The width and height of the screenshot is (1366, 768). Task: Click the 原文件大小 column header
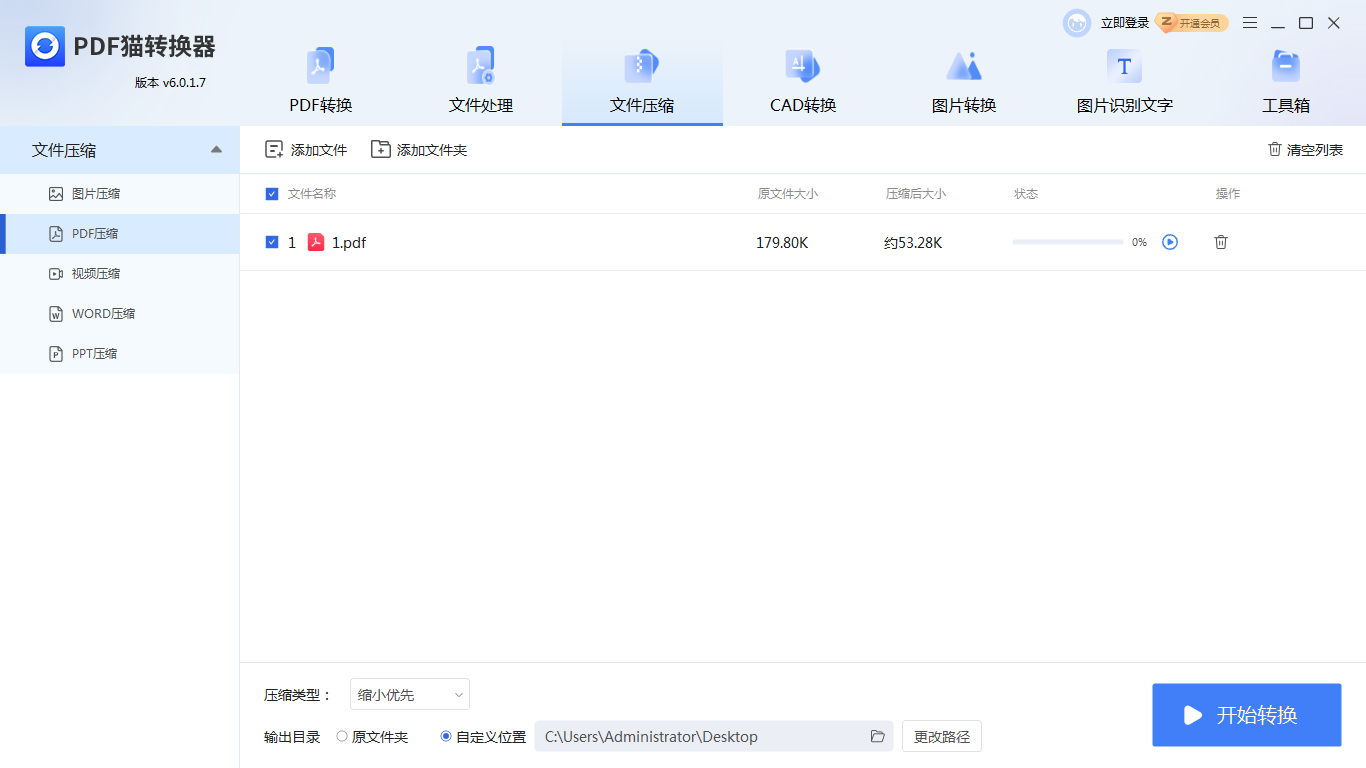tap(788, 194)
